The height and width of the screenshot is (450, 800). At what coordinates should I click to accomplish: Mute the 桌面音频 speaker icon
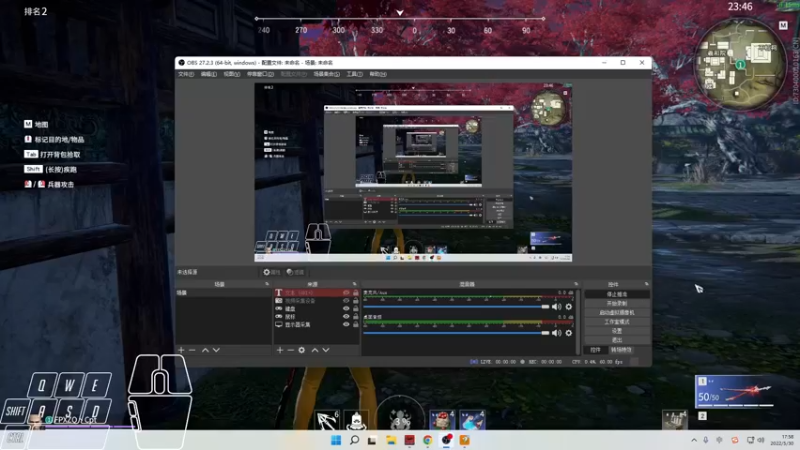[x=557, y=333]
